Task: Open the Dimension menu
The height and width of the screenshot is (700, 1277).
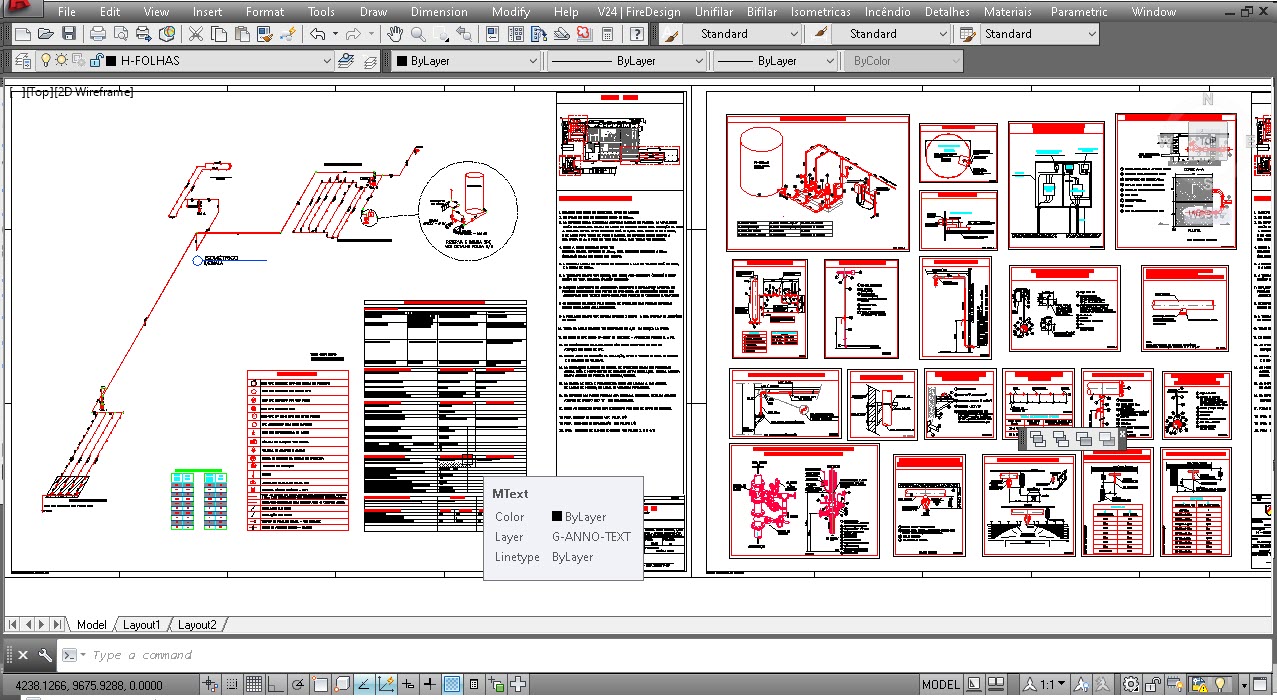Action: [439, 12]
